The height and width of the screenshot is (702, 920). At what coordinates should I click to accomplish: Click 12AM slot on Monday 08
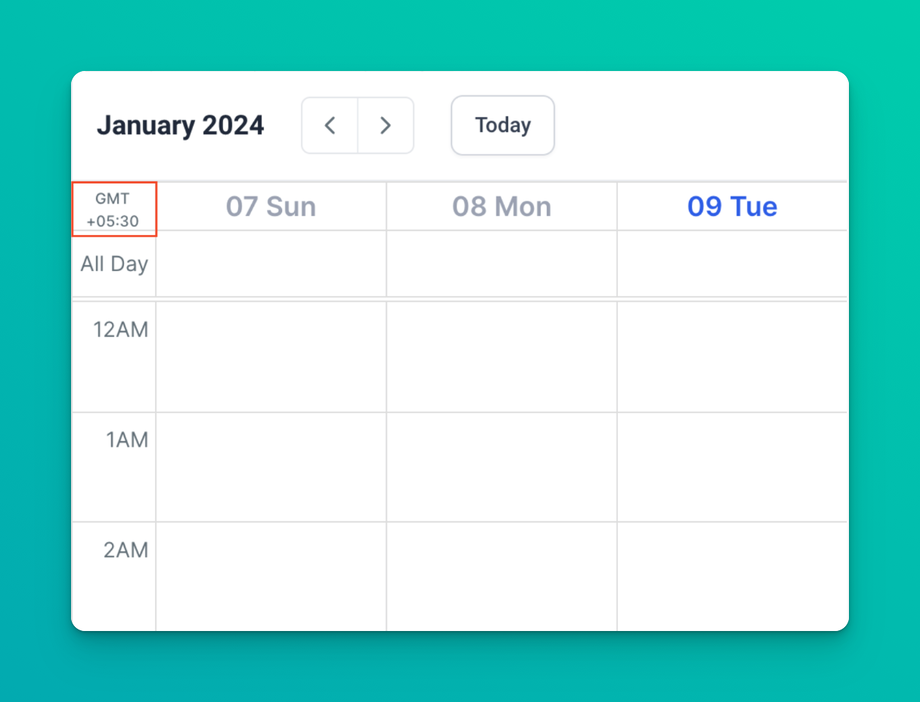[501, 357]
